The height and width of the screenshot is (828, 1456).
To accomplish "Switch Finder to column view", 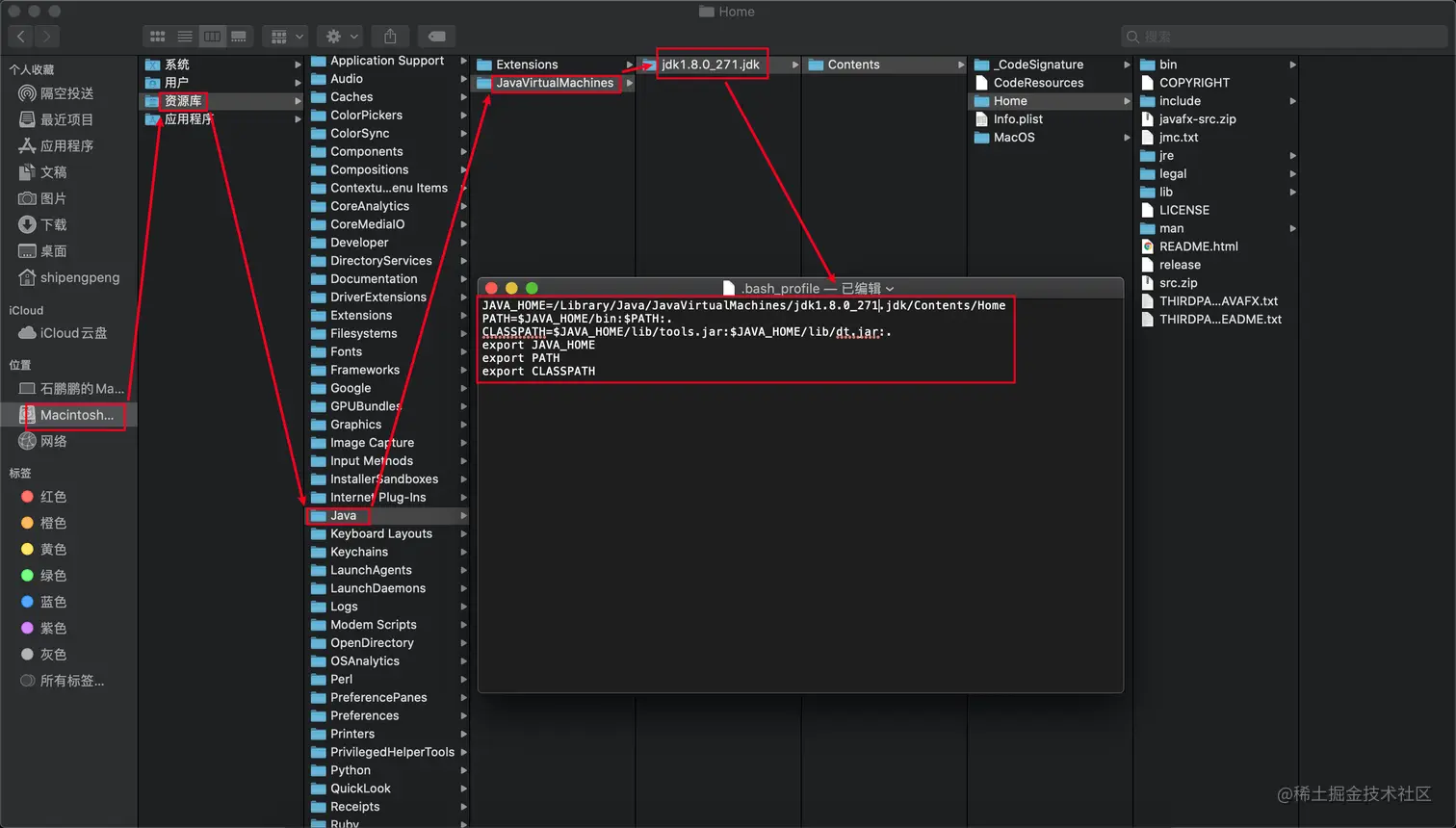I will tap(212, 37).
